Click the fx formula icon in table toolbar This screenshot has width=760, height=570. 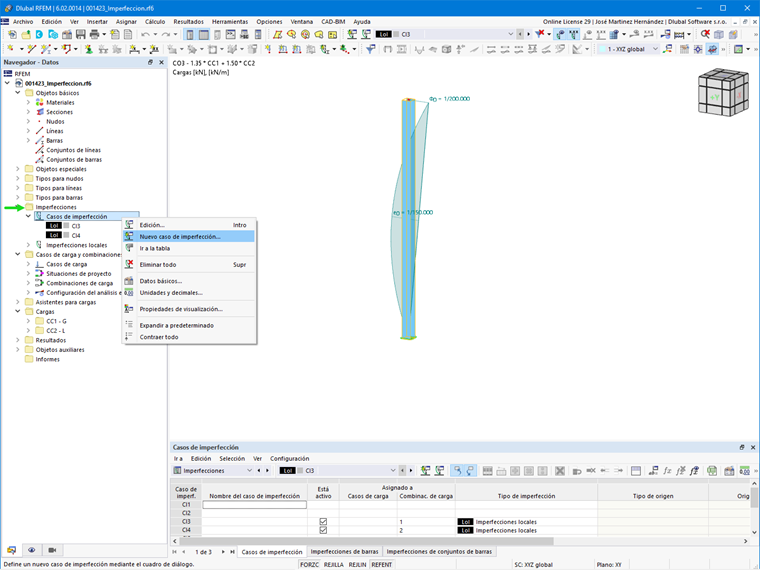click(667, 471)
